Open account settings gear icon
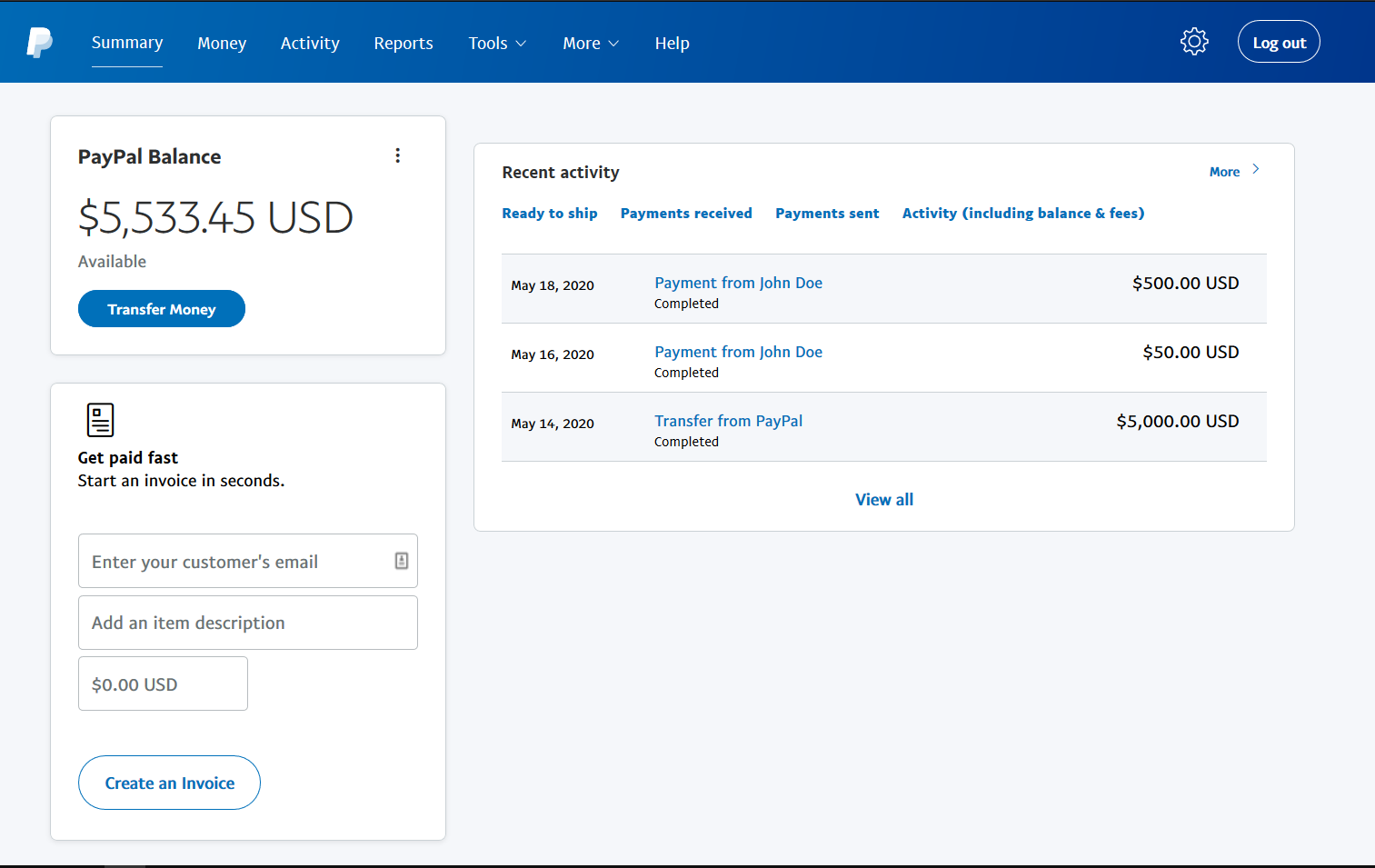Image resolution: width=1375 pixels, height=868 pixels. tap(1193, 42)
